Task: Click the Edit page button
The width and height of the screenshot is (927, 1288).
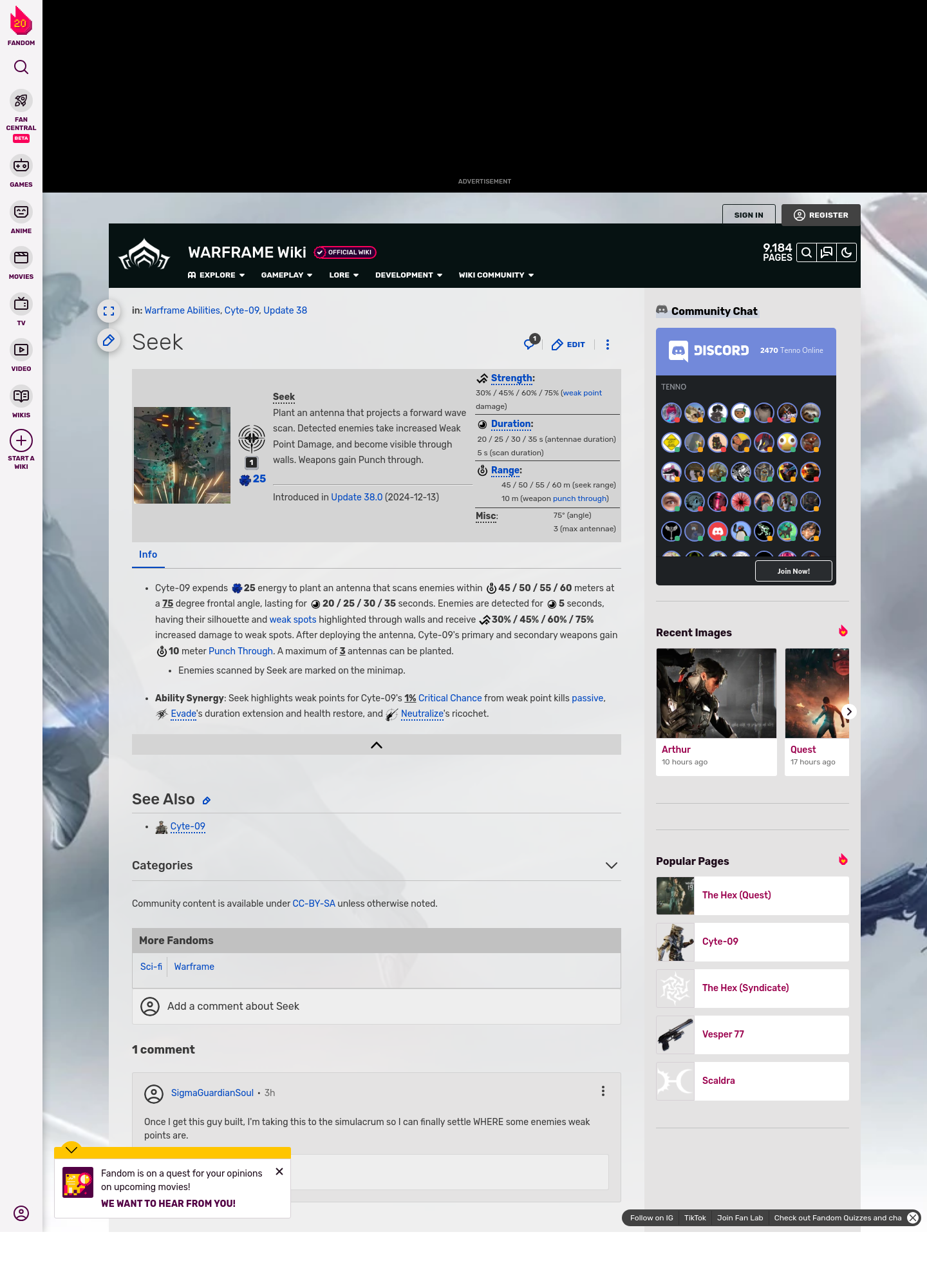Action: tap(568, 345)
